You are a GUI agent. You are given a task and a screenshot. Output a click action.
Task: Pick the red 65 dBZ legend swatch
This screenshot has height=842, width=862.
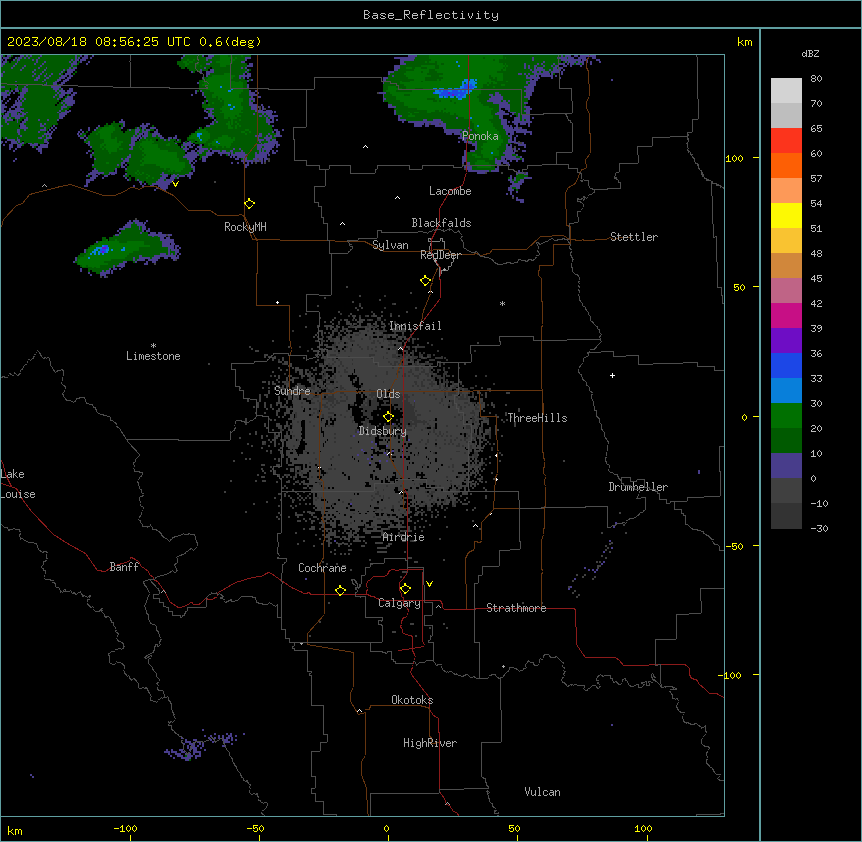(786, 141)
